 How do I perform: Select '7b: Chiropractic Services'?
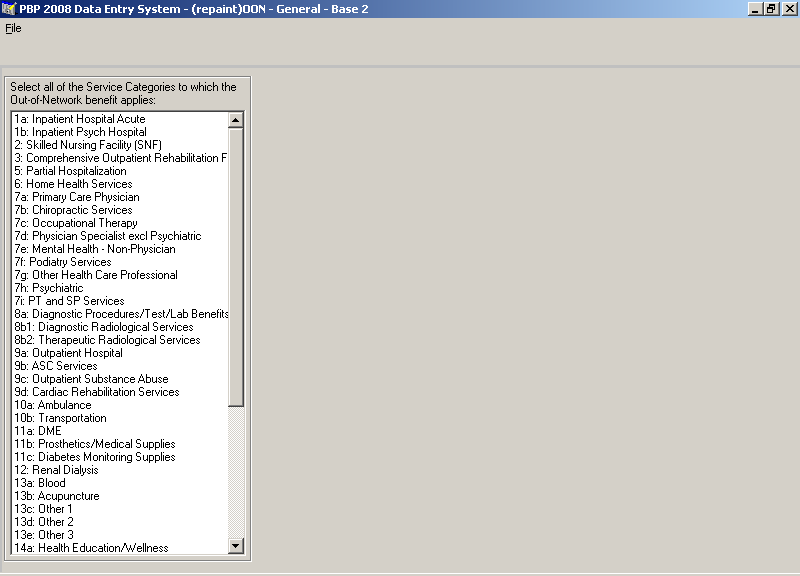(120, 210)
